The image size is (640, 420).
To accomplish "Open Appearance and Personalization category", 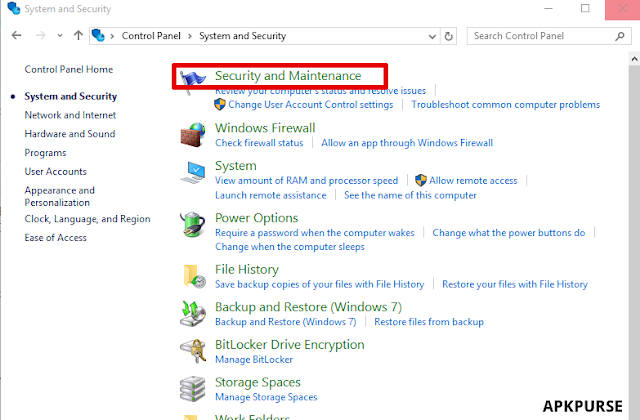I will pyautogui.click(x=60, y=196).
